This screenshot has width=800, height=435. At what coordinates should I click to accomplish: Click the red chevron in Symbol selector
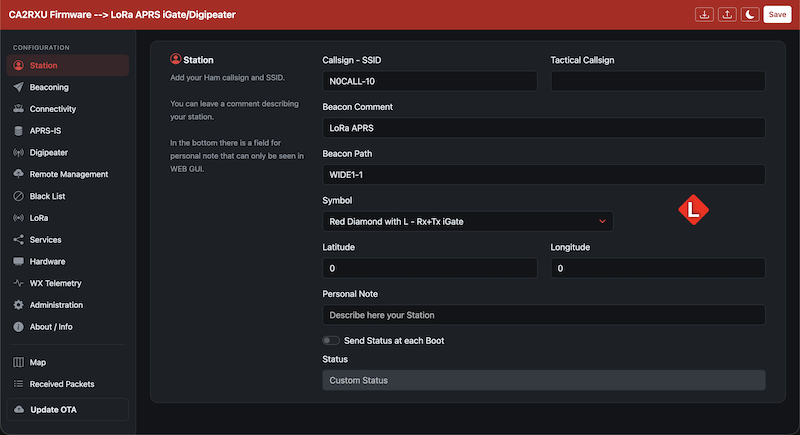602,221
